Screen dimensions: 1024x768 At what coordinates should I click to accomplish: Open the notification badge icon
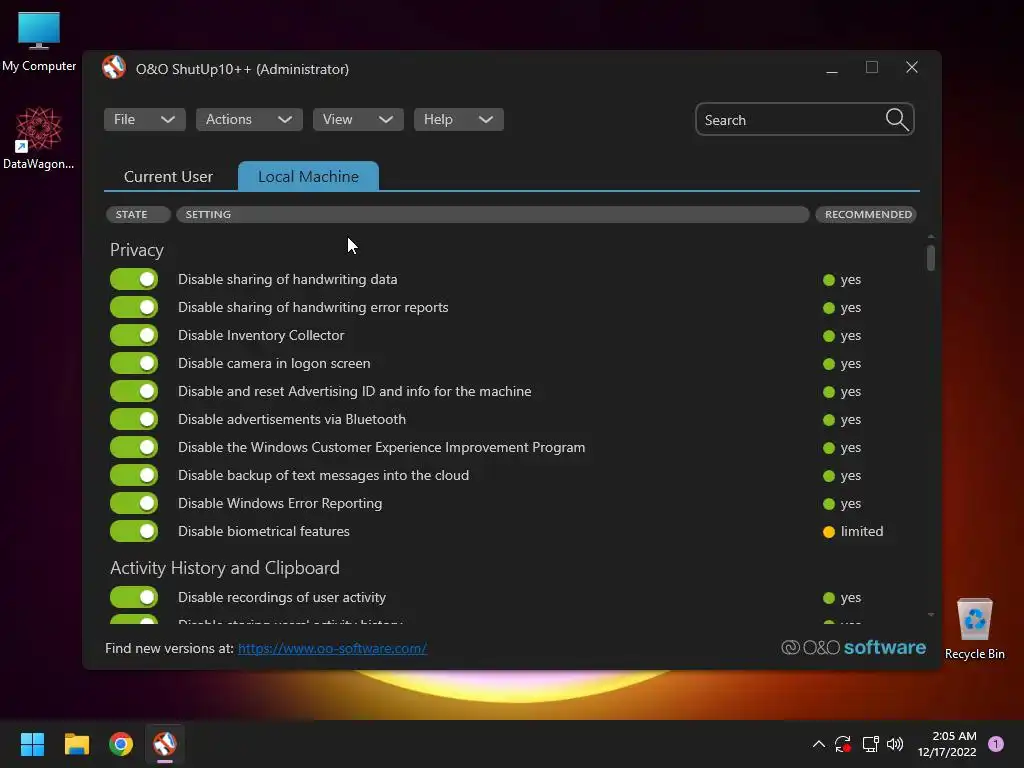996,744
